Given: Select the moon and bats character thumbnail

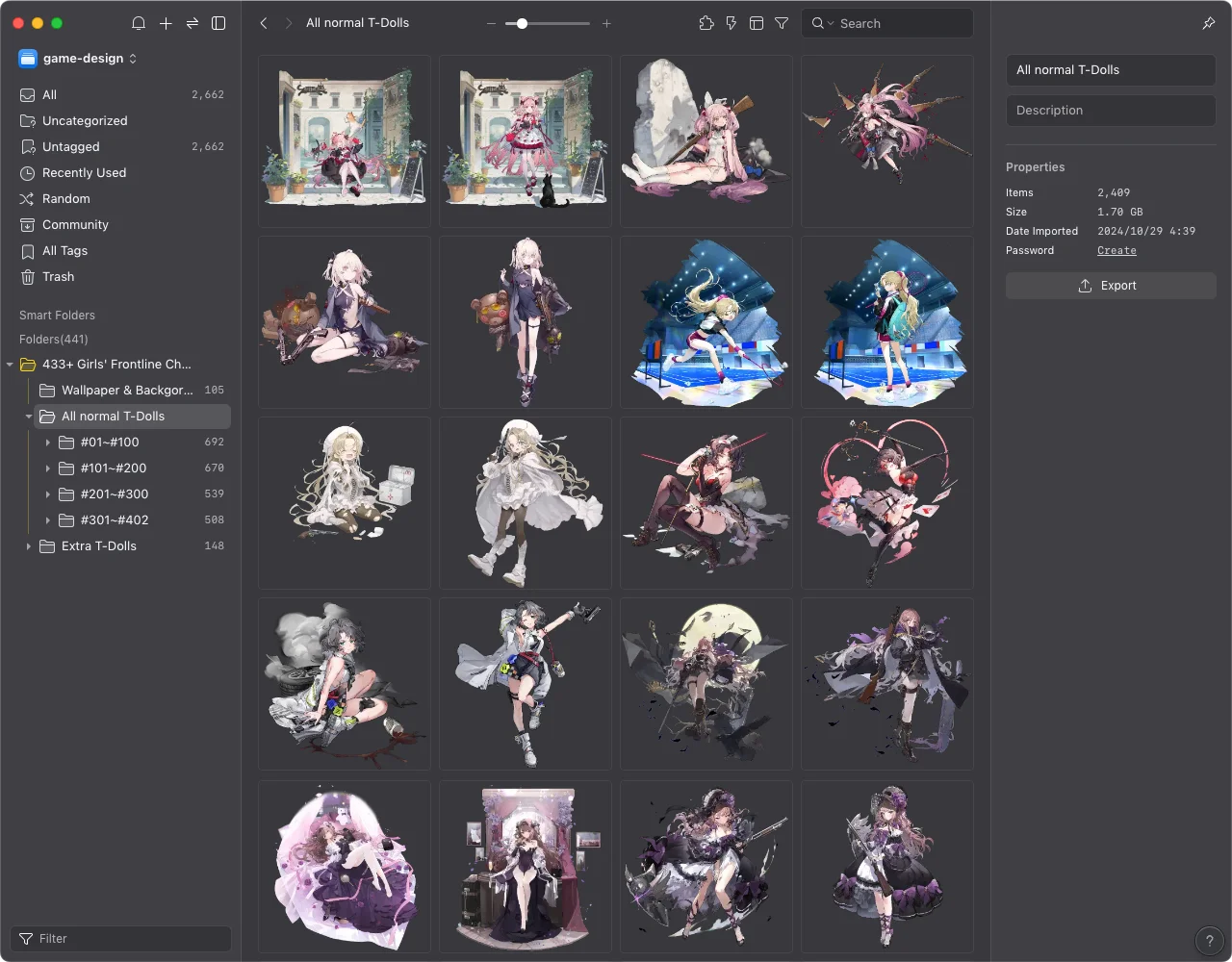Looking at the screenshot, I should 706,684.
